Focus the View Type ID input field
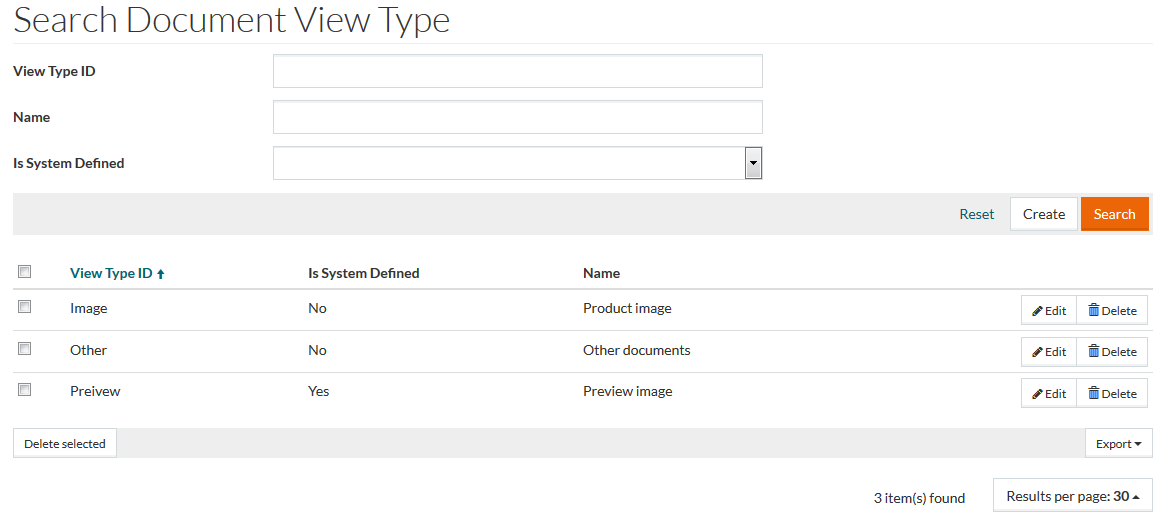 coord(517,71)
